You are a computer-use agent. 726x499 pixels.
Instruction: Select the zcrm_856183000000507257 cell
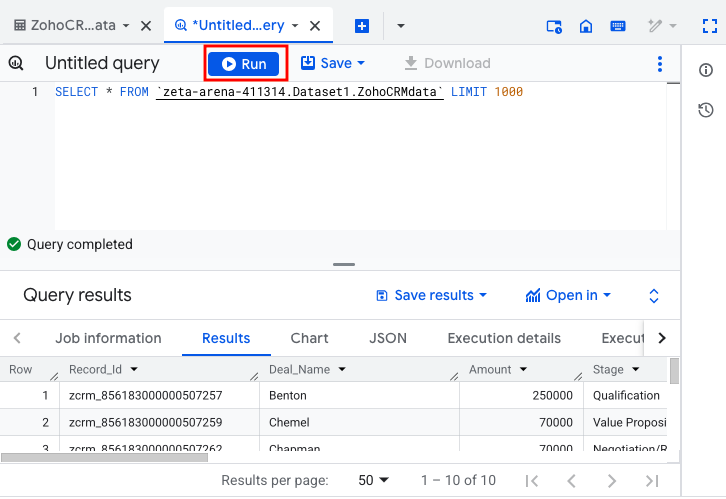(159, 395)
